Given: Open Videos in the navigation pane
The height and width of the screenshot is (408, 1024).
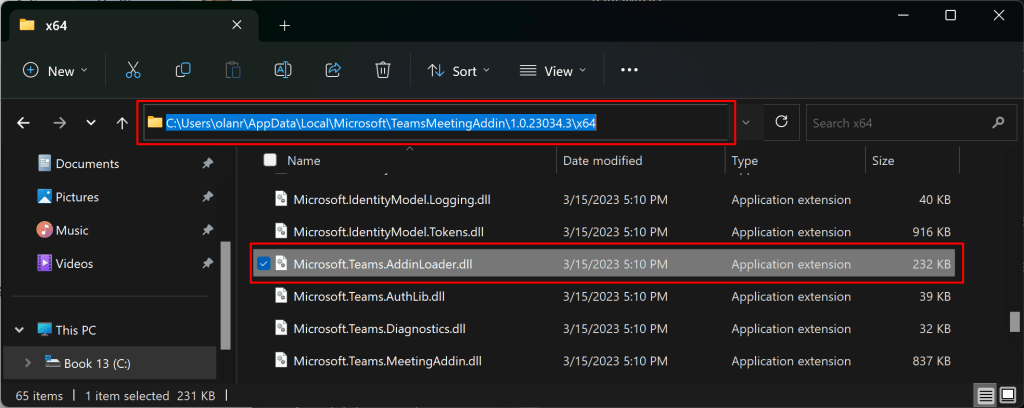Looking at the screenshot, I should pos(74,264).
